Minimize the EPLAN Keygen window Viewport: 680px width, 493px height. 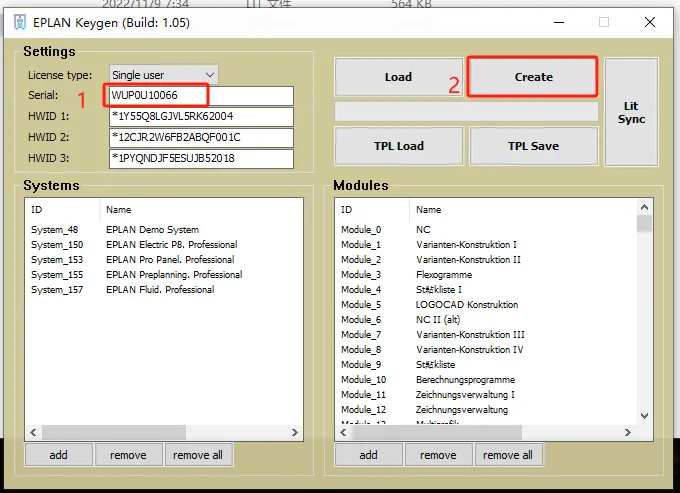click(559, 22)
